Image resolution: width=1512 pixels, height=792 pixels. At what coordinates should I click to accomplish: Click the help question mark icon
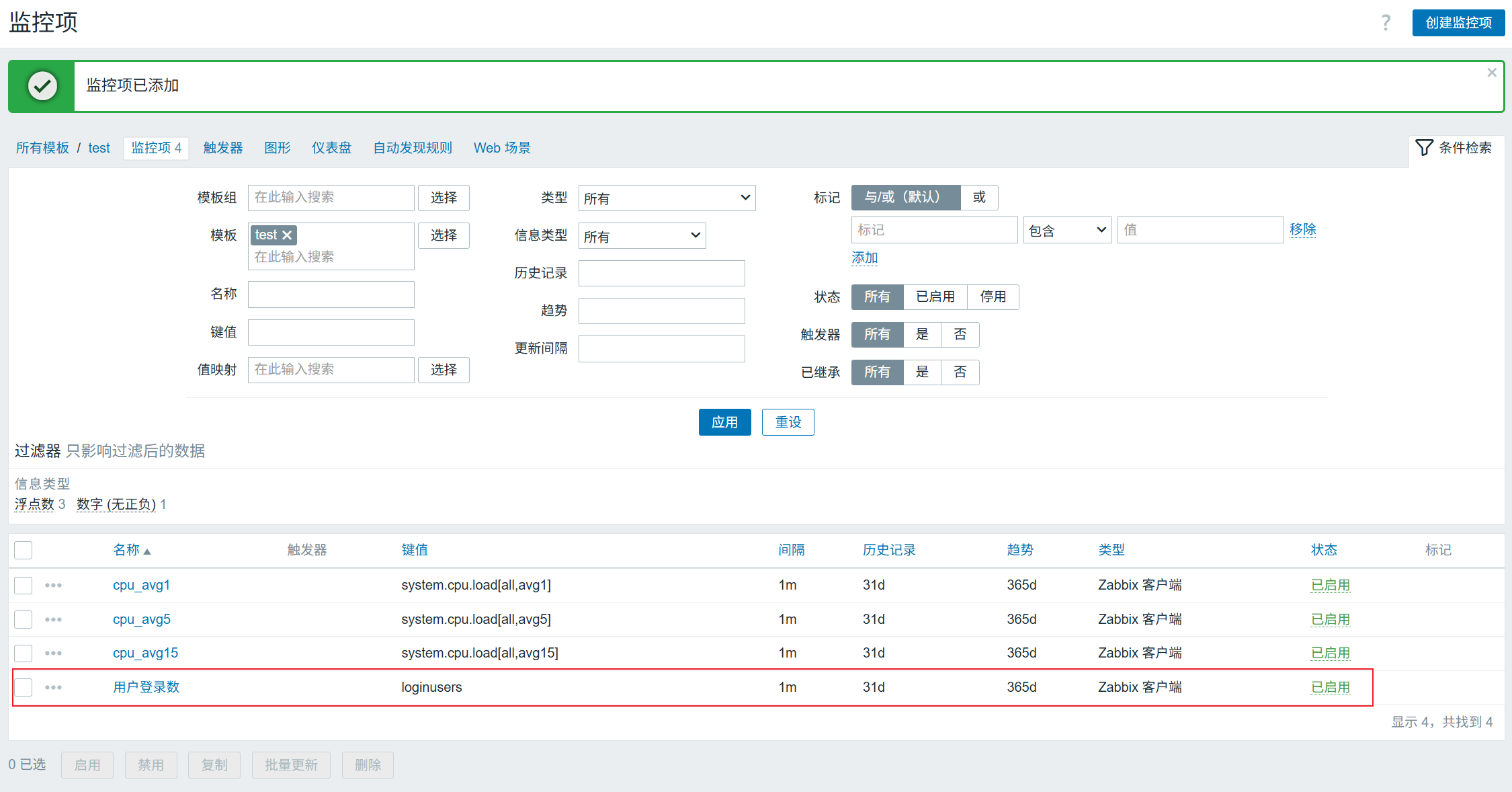[x=1386, y=23]
